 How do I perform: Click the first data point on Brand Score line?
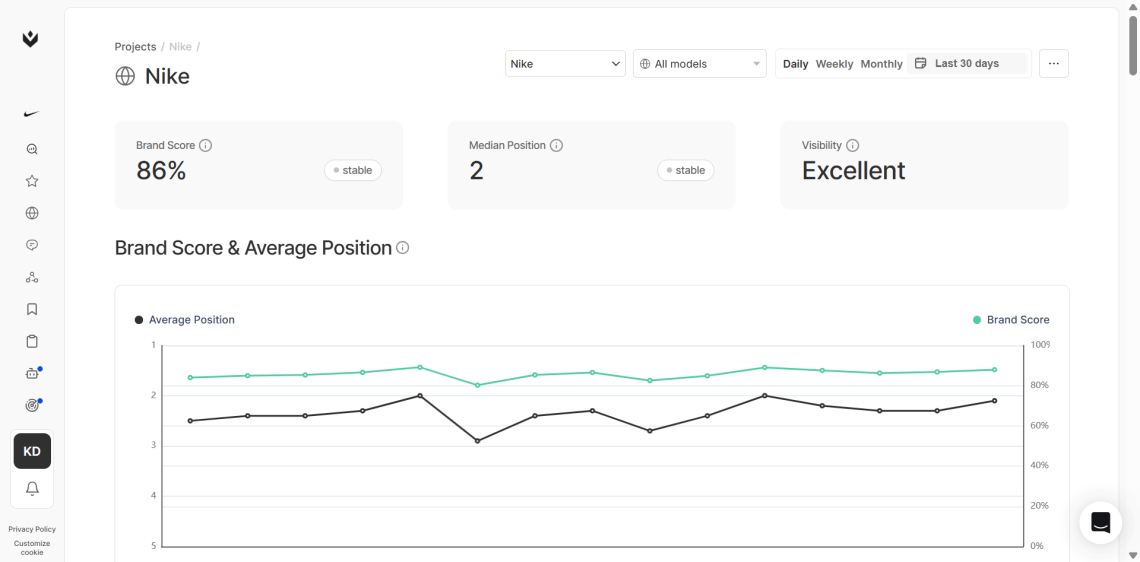(190, 377)
